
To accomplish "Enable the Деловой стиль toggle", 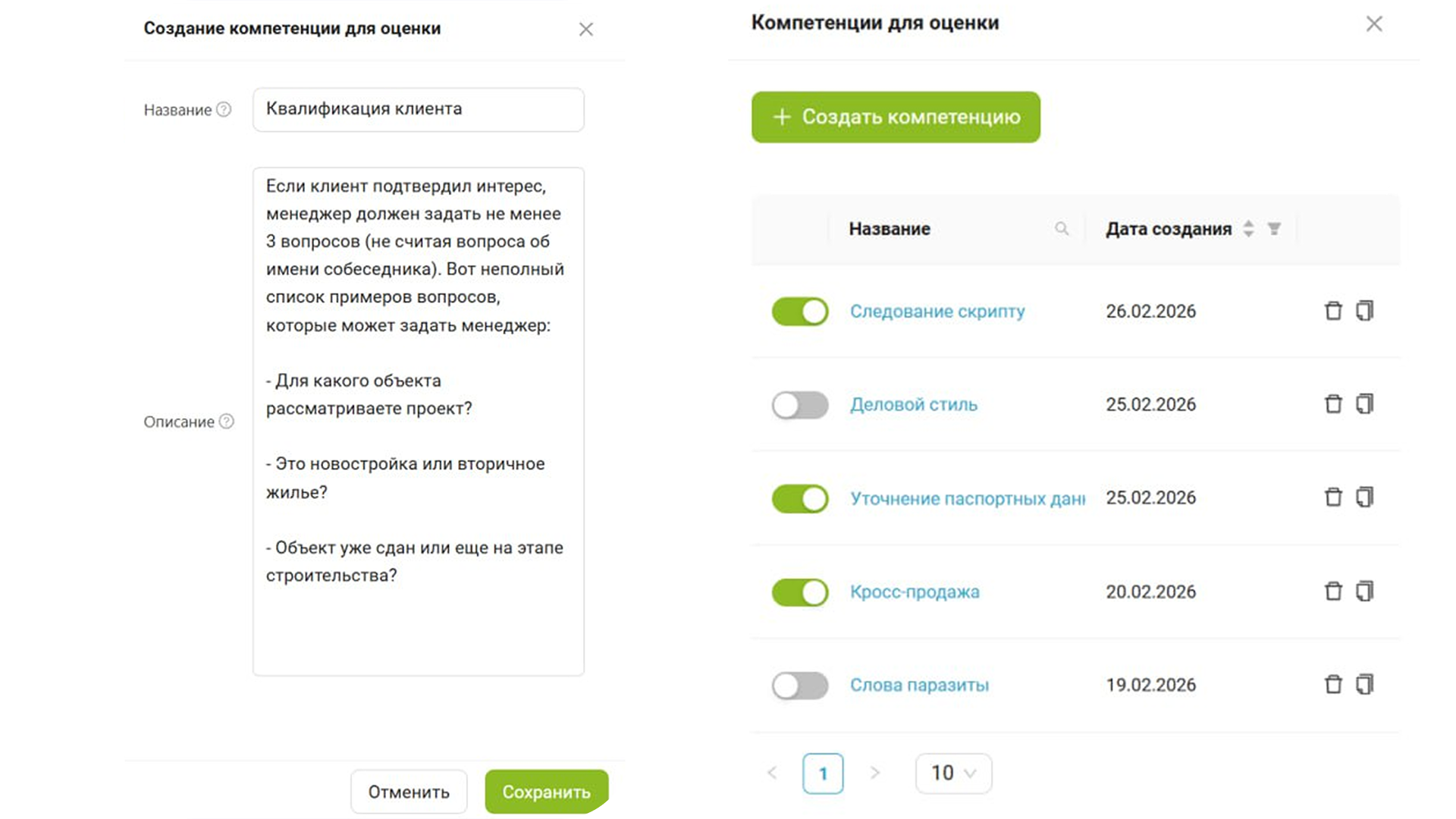I will [800, 405].
